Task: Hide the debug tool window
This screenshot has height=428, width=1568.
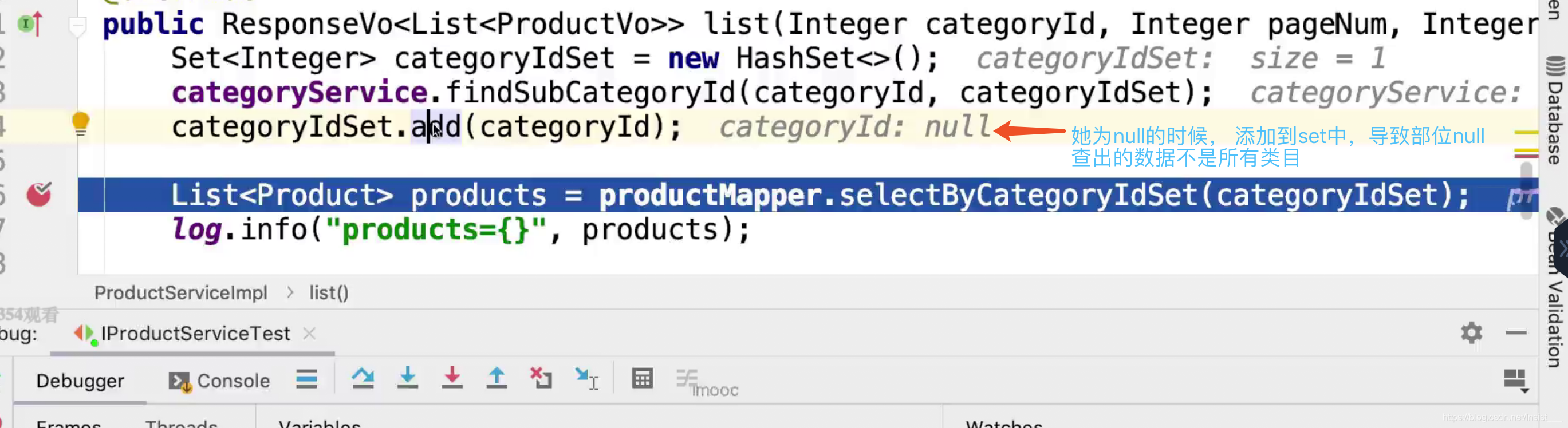Action: [1516, 332]
